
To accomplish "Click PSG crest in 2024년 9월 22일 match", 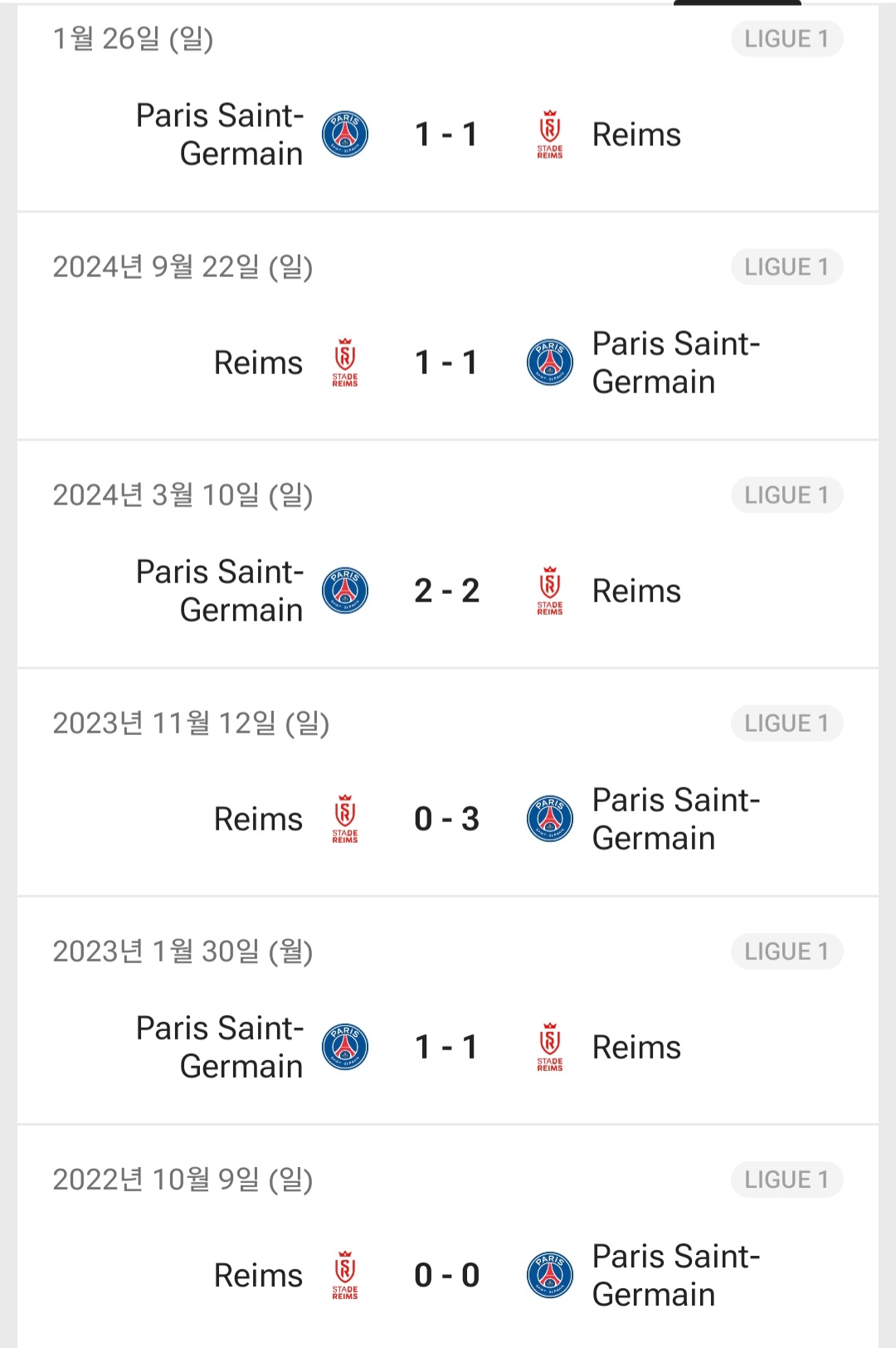I will 550,363.
